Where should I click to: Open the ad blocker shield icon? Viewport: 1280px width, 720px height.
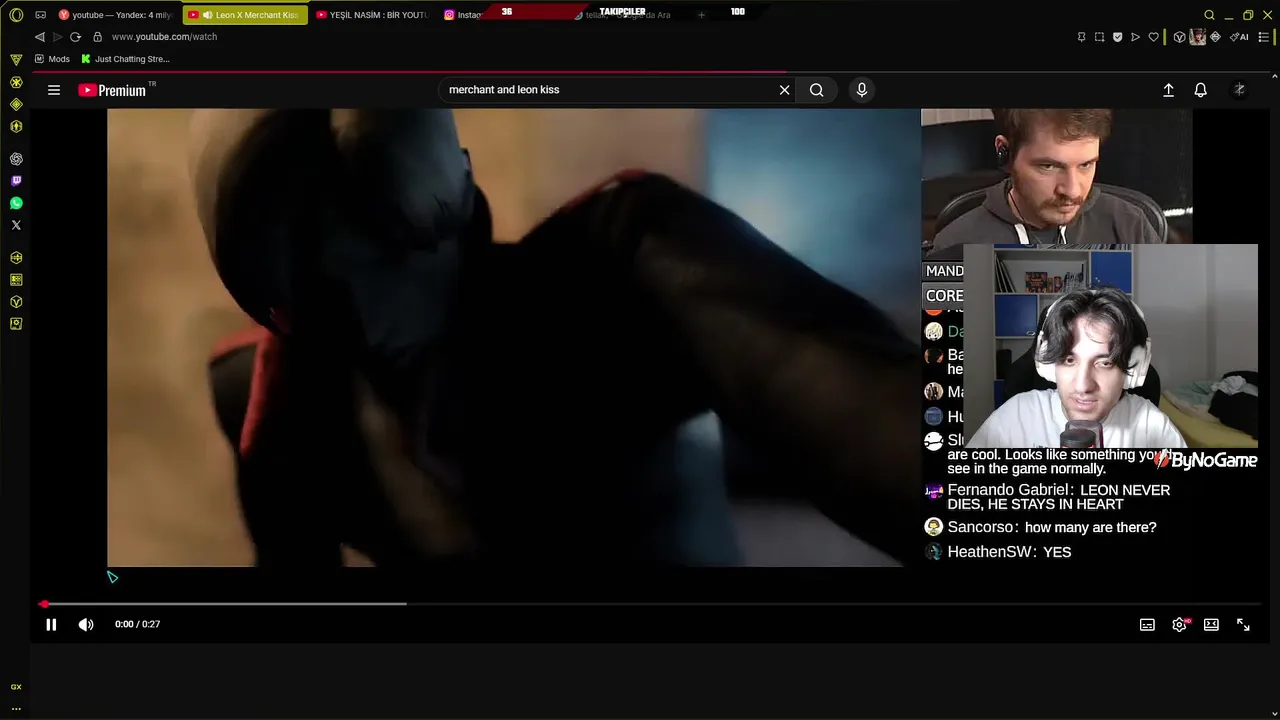(x=1117, y=37)
